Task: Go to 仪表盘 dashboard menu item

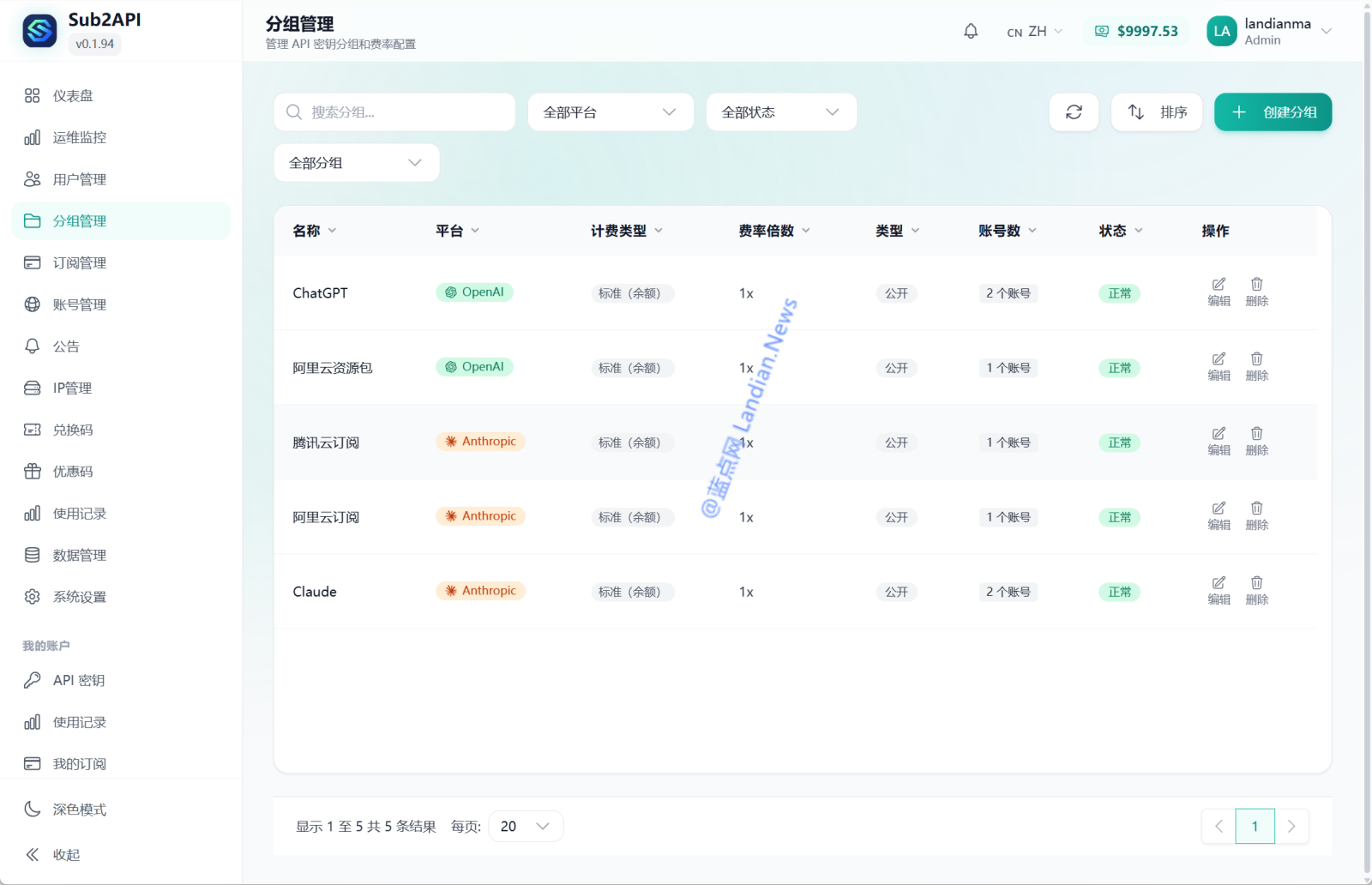Action: (x=73, y=96)
